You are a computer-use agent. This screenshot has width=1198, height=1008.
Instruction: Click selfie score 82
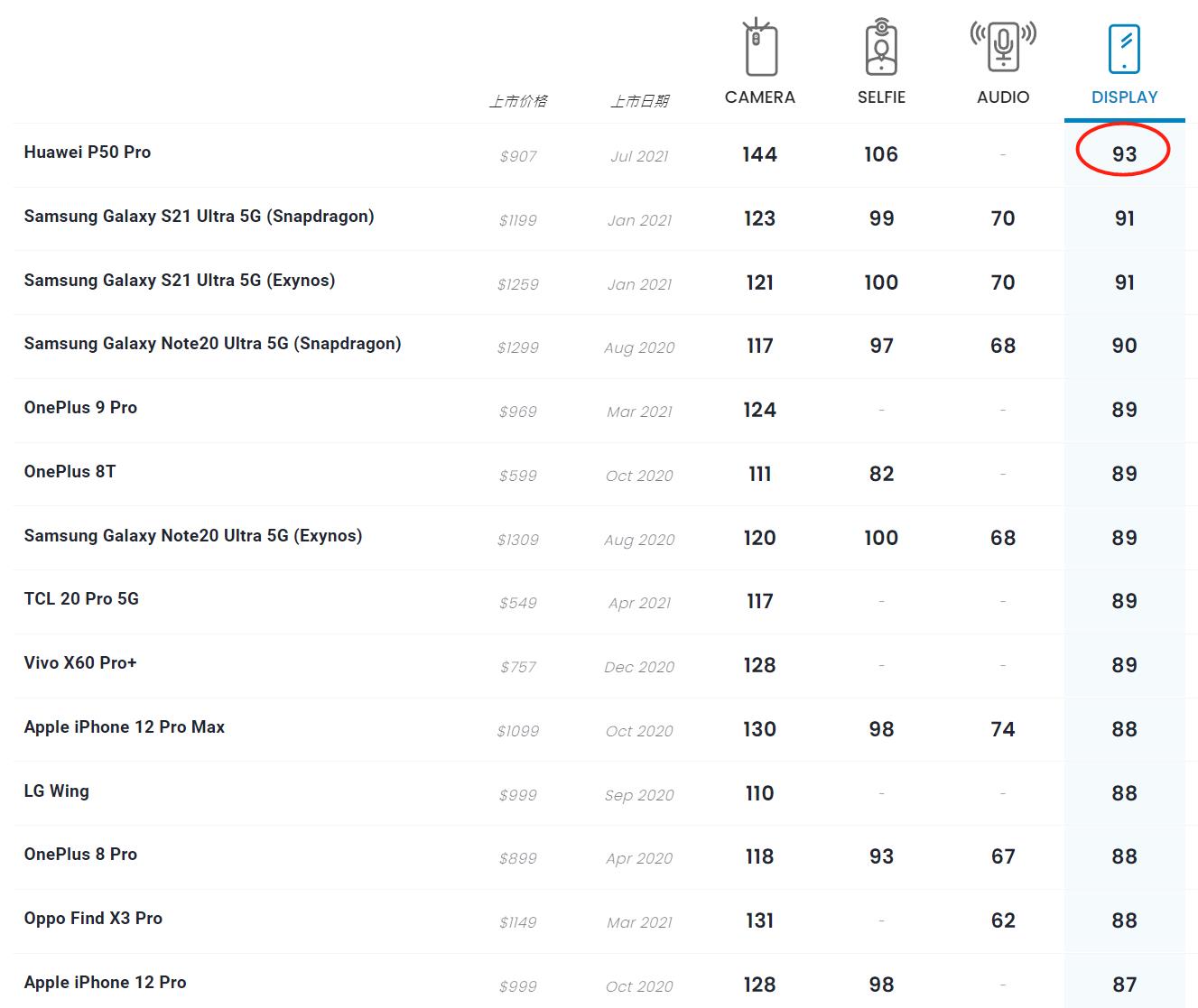click(x=881, y=474)
